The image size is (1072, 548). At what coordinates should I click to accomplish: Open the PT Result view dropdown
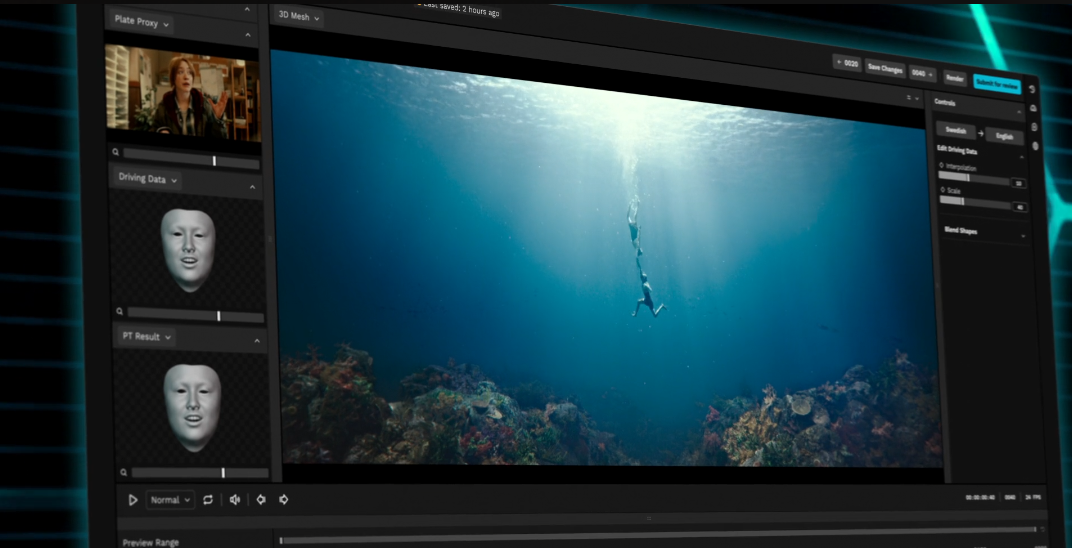pos(147,337)
